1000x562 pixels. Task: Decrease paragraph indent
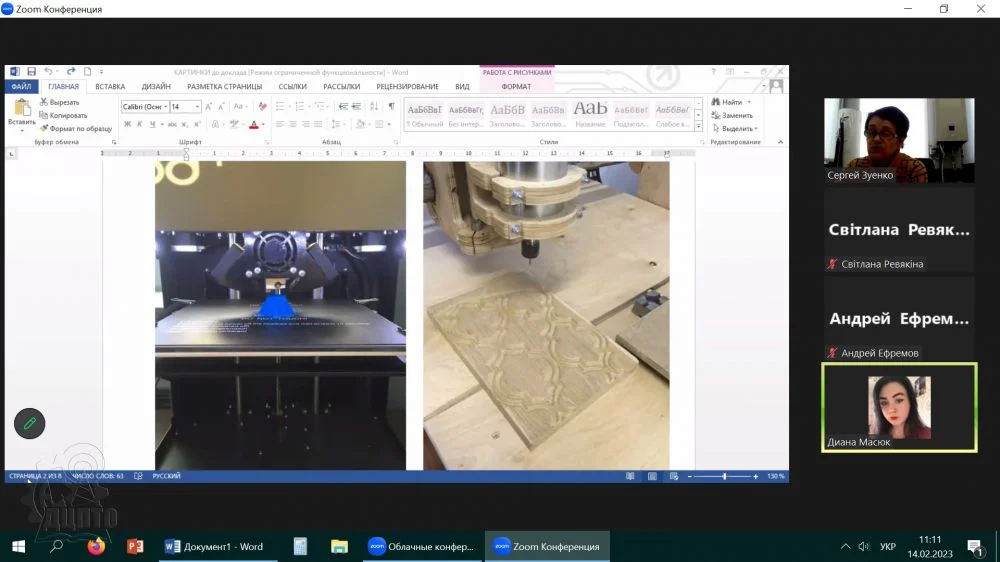click(344, 107)
